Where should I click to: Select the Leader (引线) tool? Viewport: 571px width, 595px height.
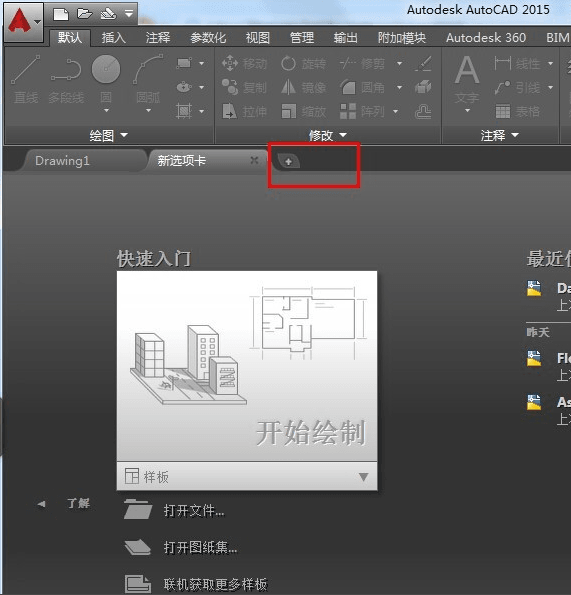coord(517,88)
